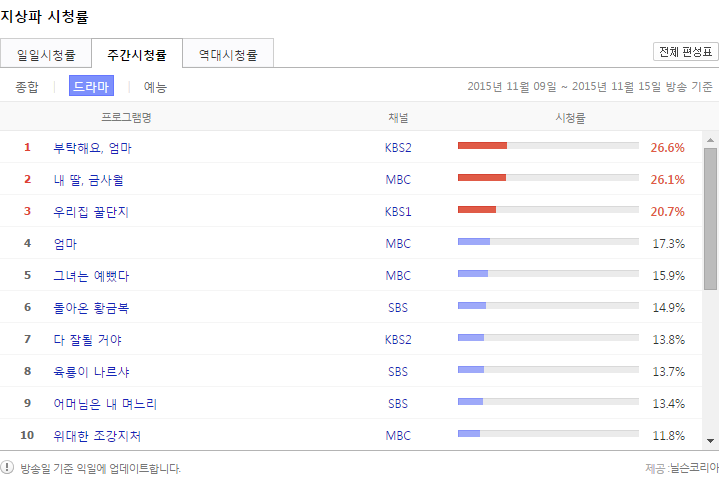Open 돌아온 황금복 program page
This screenshot has width=725, height=483.
coord(91,308)
